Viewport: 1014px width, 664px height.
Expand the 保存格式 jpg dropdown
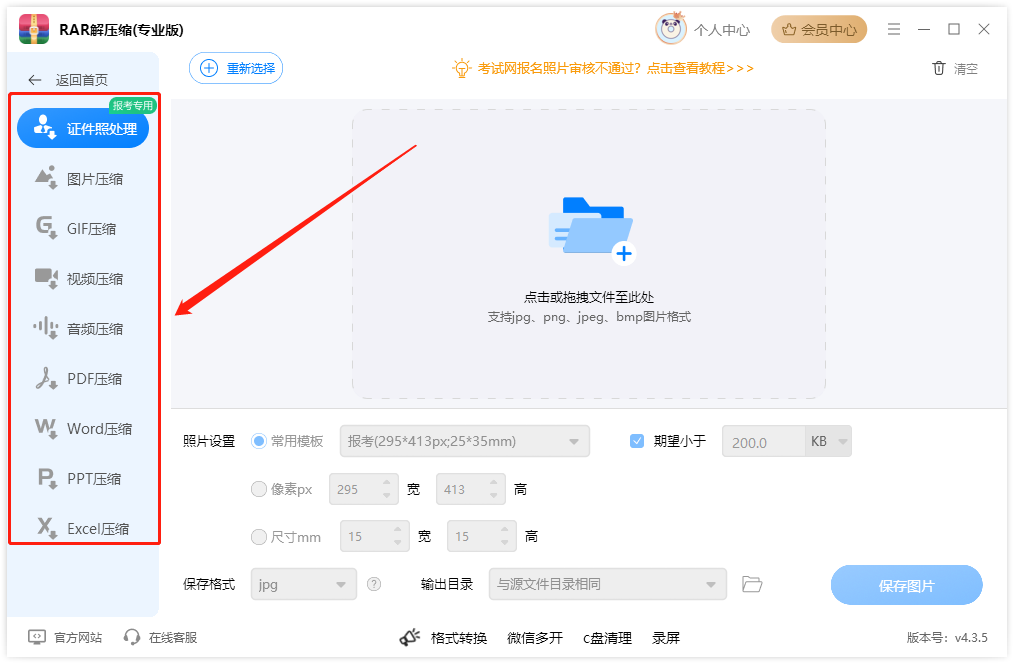303,584
